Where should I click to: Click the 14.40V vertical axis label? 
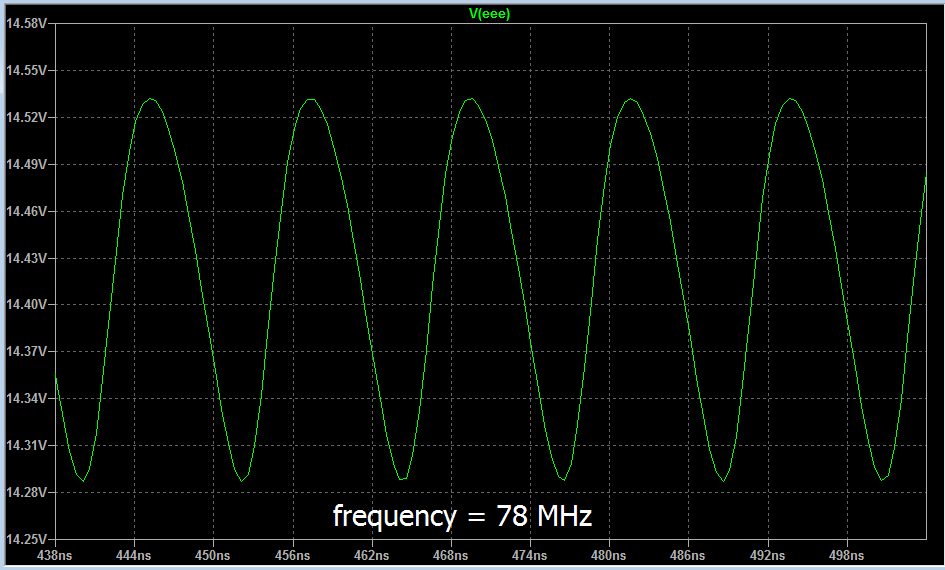coord(26,305)
